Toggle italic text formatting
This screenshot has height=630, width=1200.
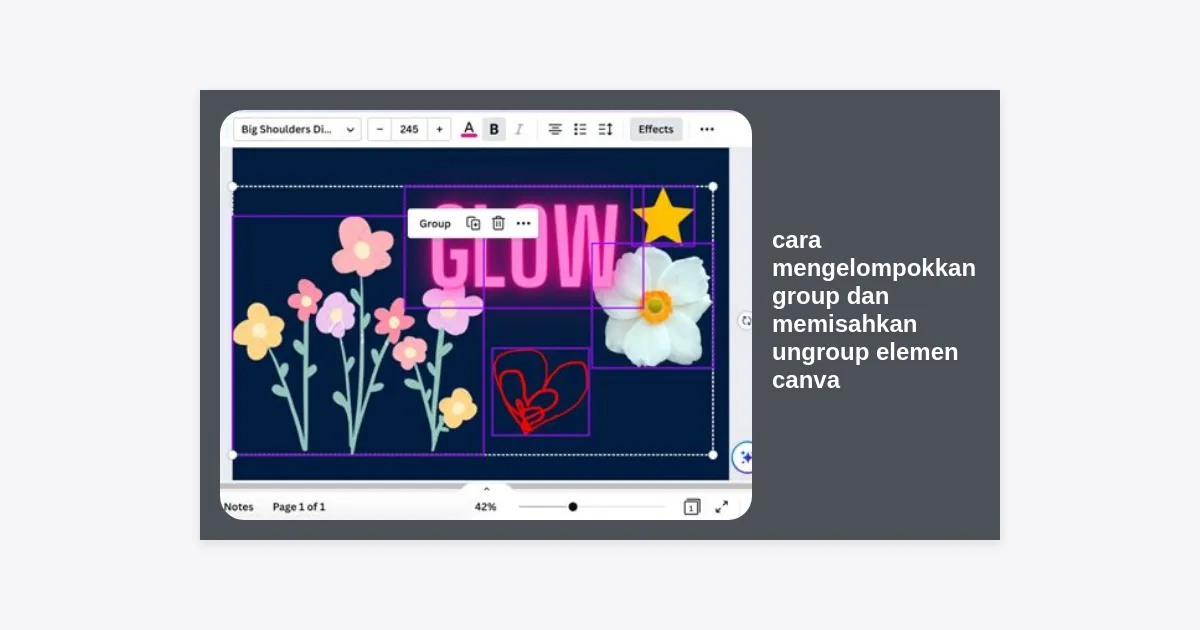[x=519, y=129]
